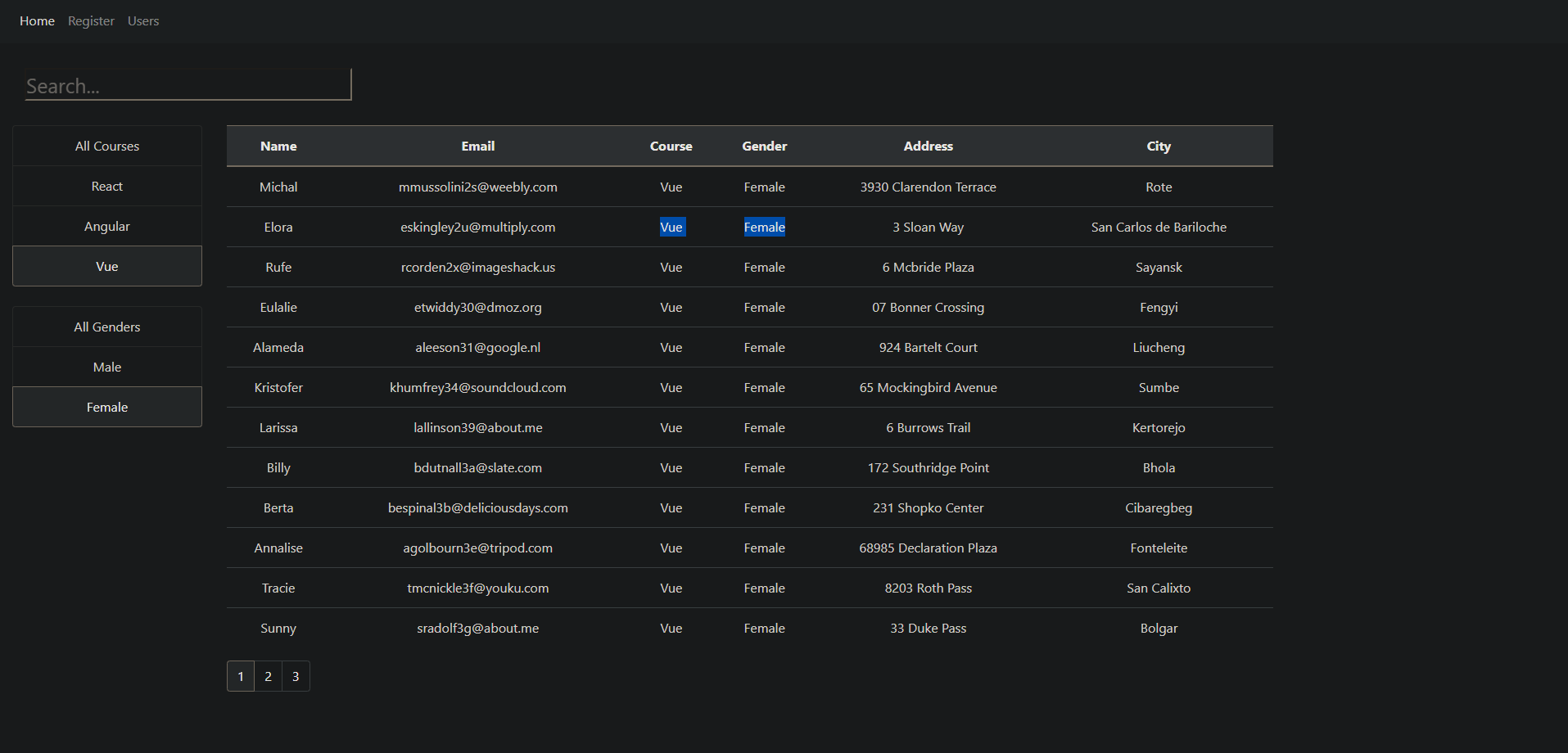Click email lallinson39@about.me
Screen dimensions: 1568x753
(478, 428)
